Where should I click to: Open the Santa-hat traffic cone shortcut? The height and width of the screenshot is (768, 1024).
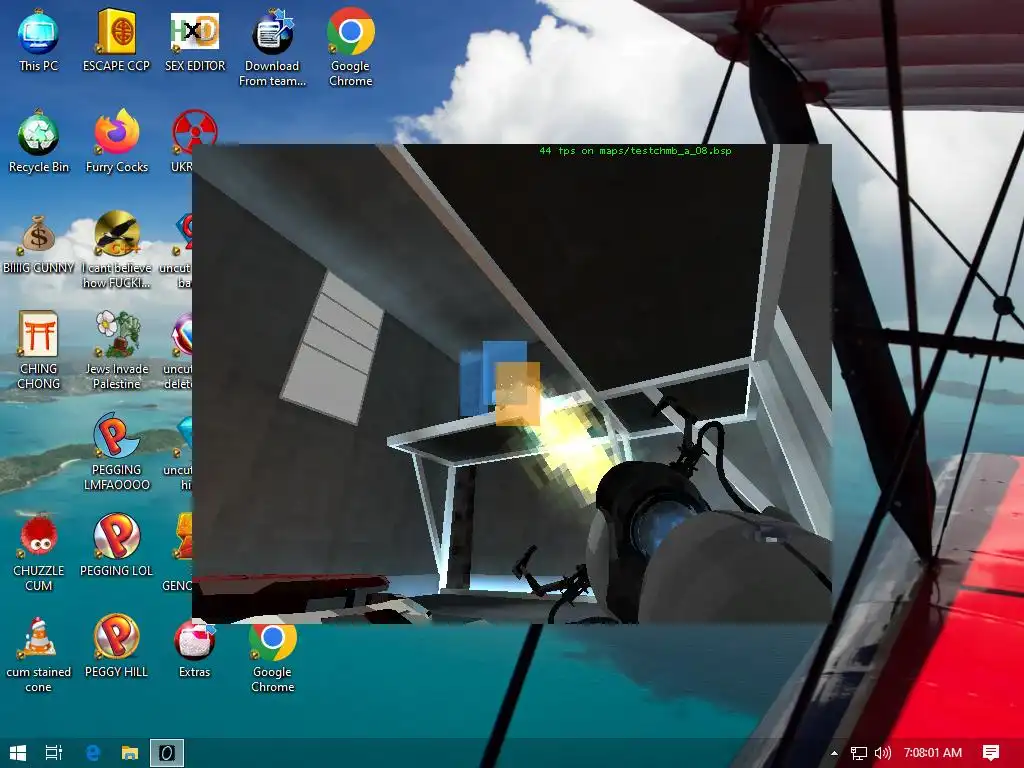tap(38, 654)
